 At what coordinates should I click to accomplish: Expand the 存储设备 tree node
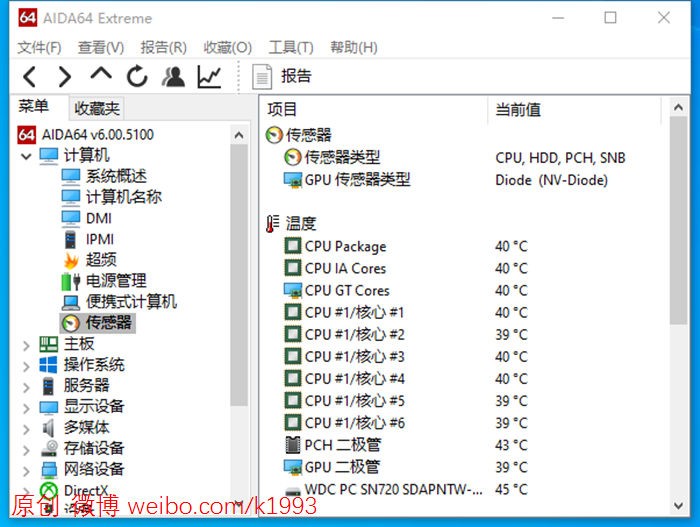click(x=26, y=450)
